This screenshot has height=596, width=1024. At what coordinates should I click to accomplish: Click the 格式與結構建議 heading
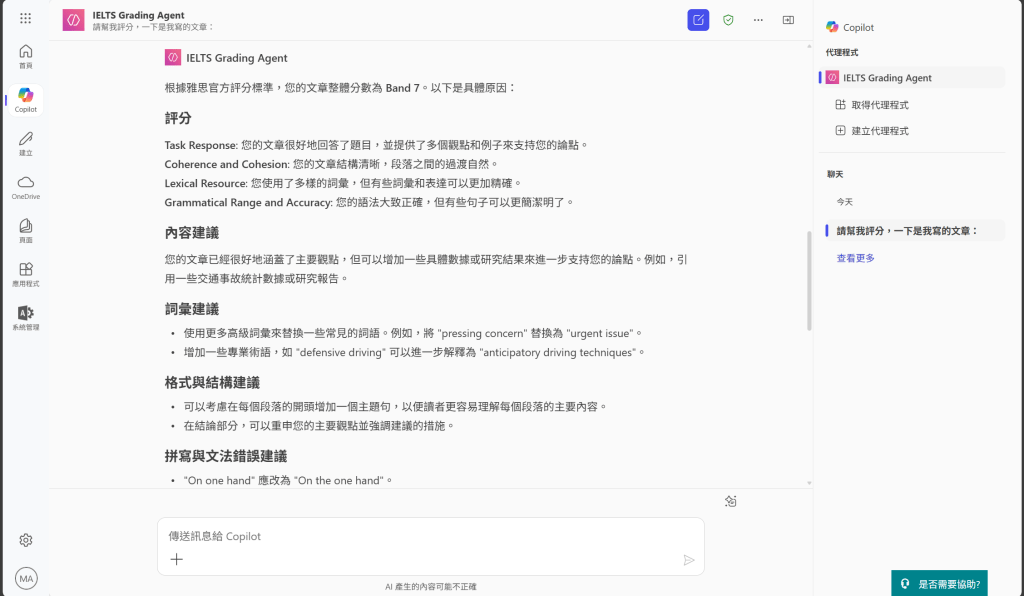(x=212, y=383)
